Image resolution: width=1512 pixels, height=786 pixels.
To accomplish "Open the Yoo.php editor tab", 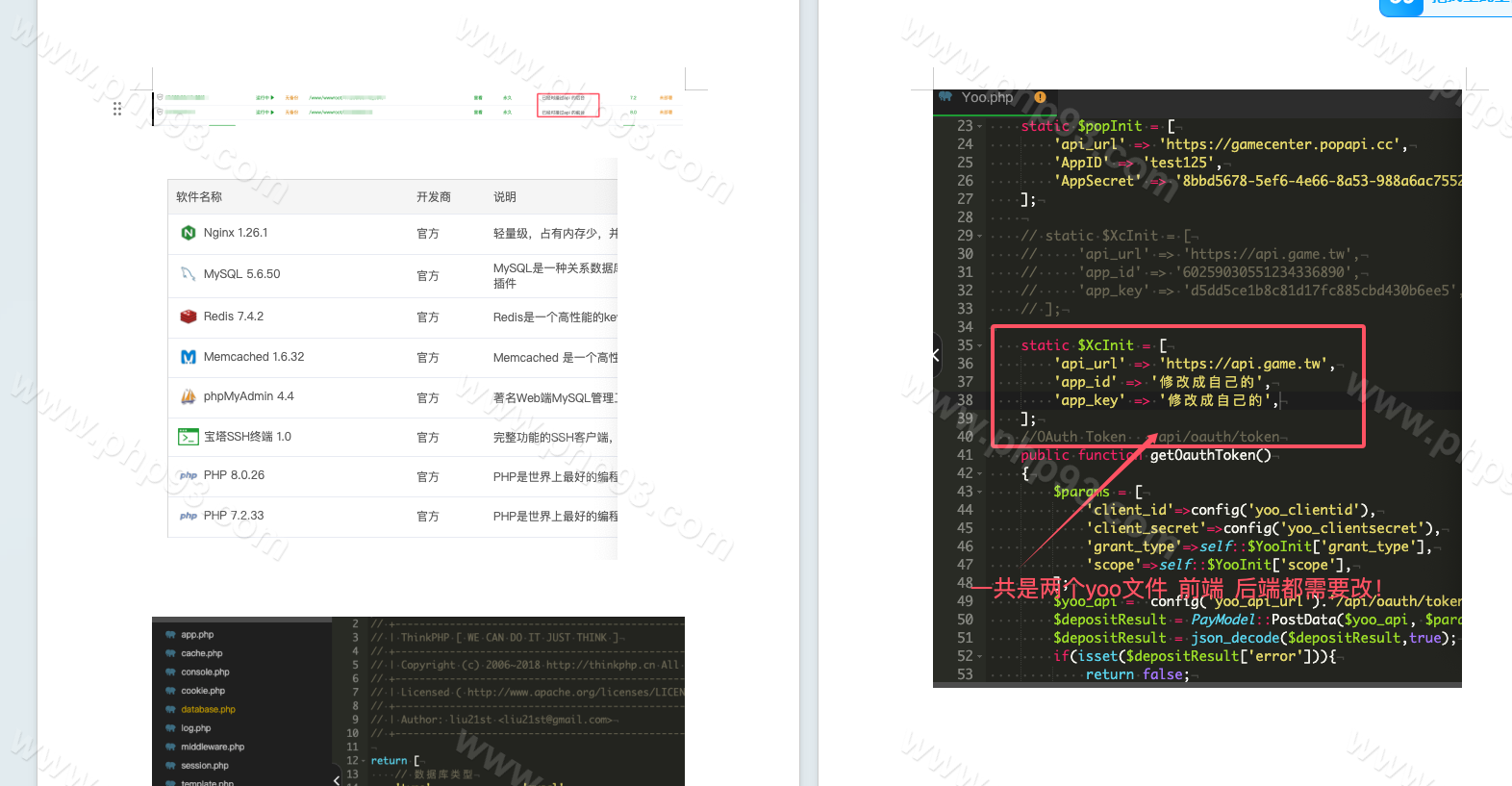I will [987, 97].
